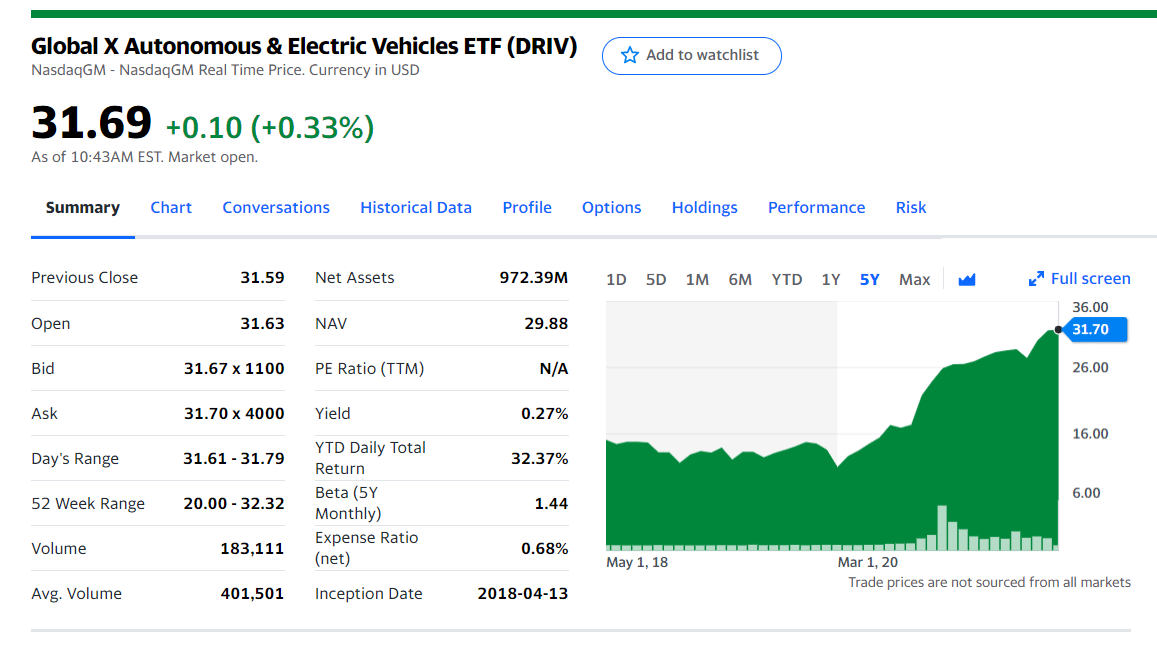
Task: Click the 36.00 y-axis label
Action: (1090, 307)
